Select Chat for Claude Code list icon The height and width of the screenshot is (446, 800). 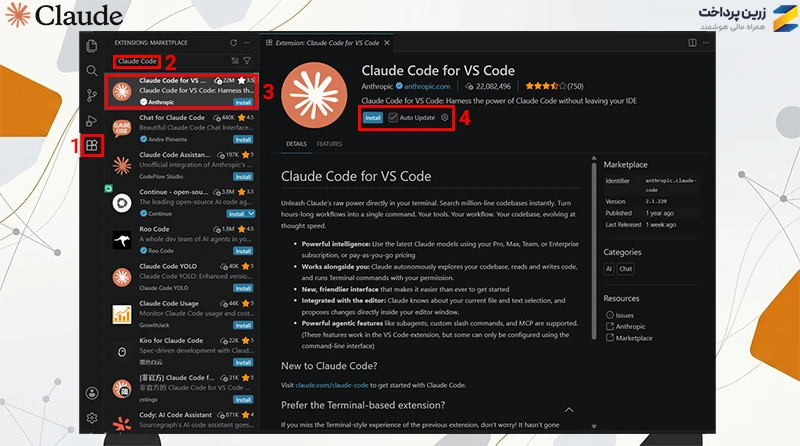click(122, 128)
